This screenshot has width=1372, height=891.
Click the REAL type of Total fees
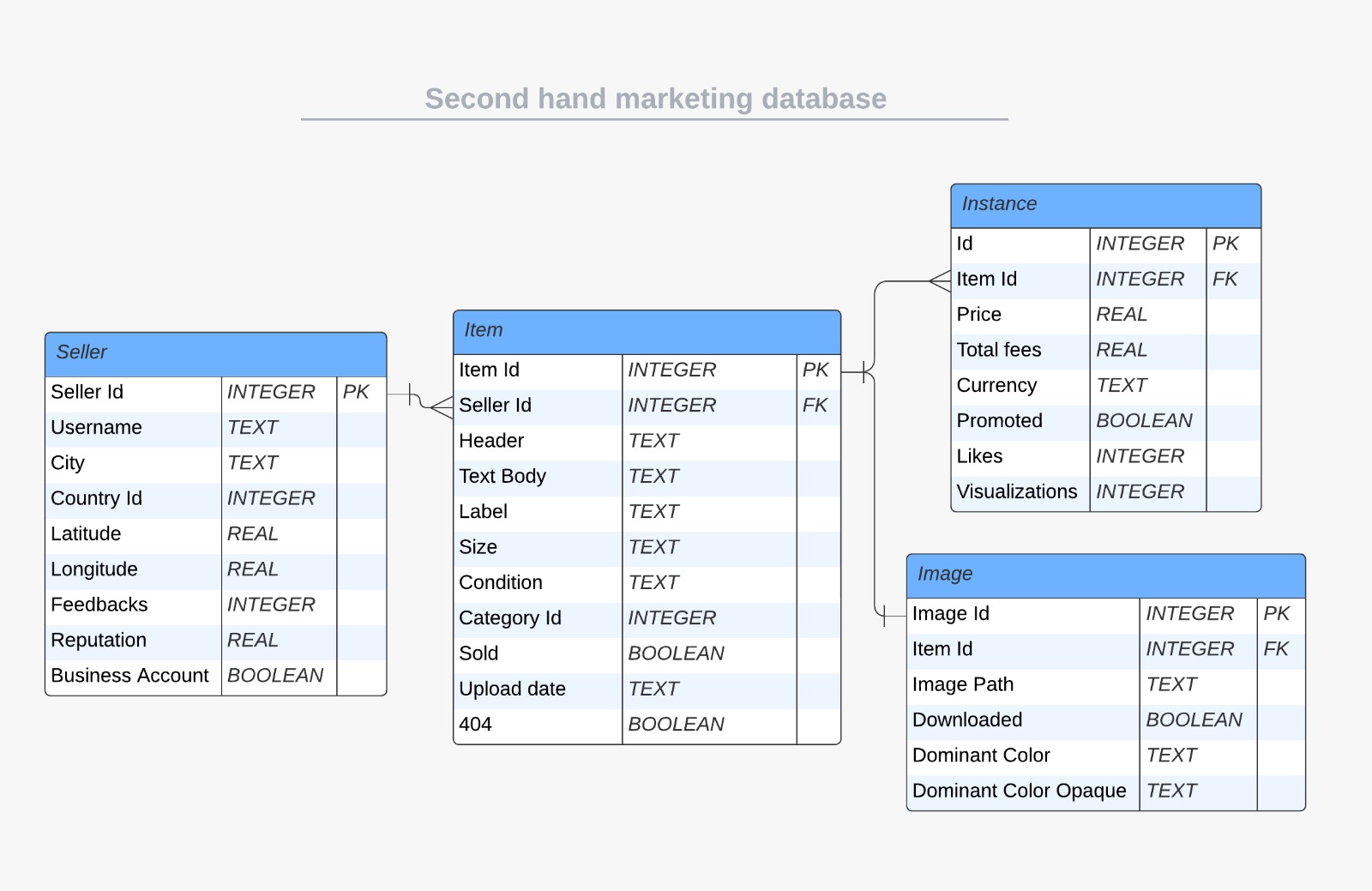coord(1121,350)
